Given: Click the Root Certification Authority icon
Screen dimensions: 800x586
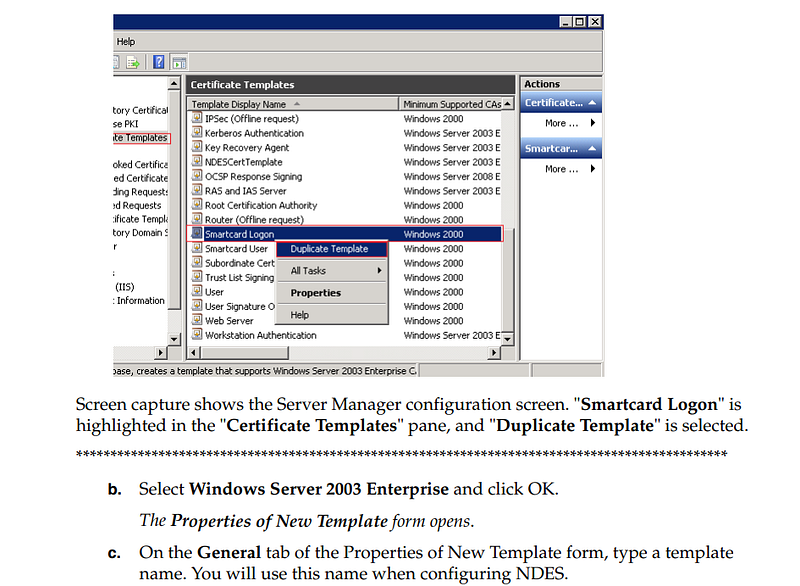Looking at the screenshot, I should point(197,205).
